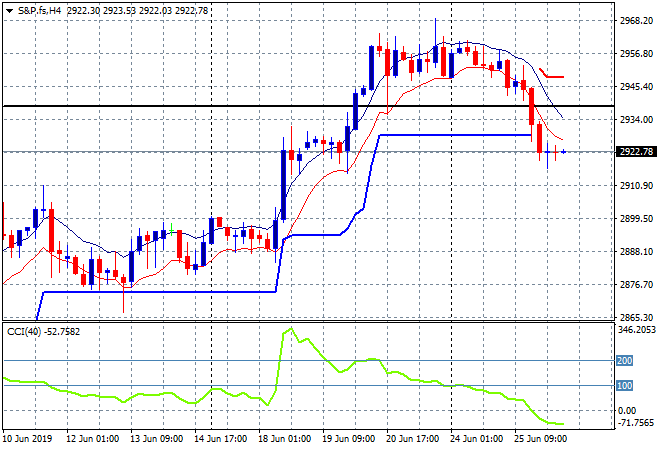Select the current price label 2922.78
Image resolution: width=660 pixels, height=450 pixels.
(636, 152)
